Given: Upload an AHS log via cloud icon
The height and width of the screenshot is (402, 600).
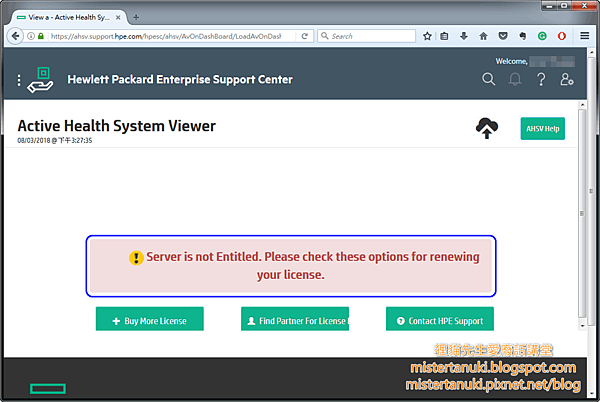Looking at the screenshot, I should coord(487,128).
